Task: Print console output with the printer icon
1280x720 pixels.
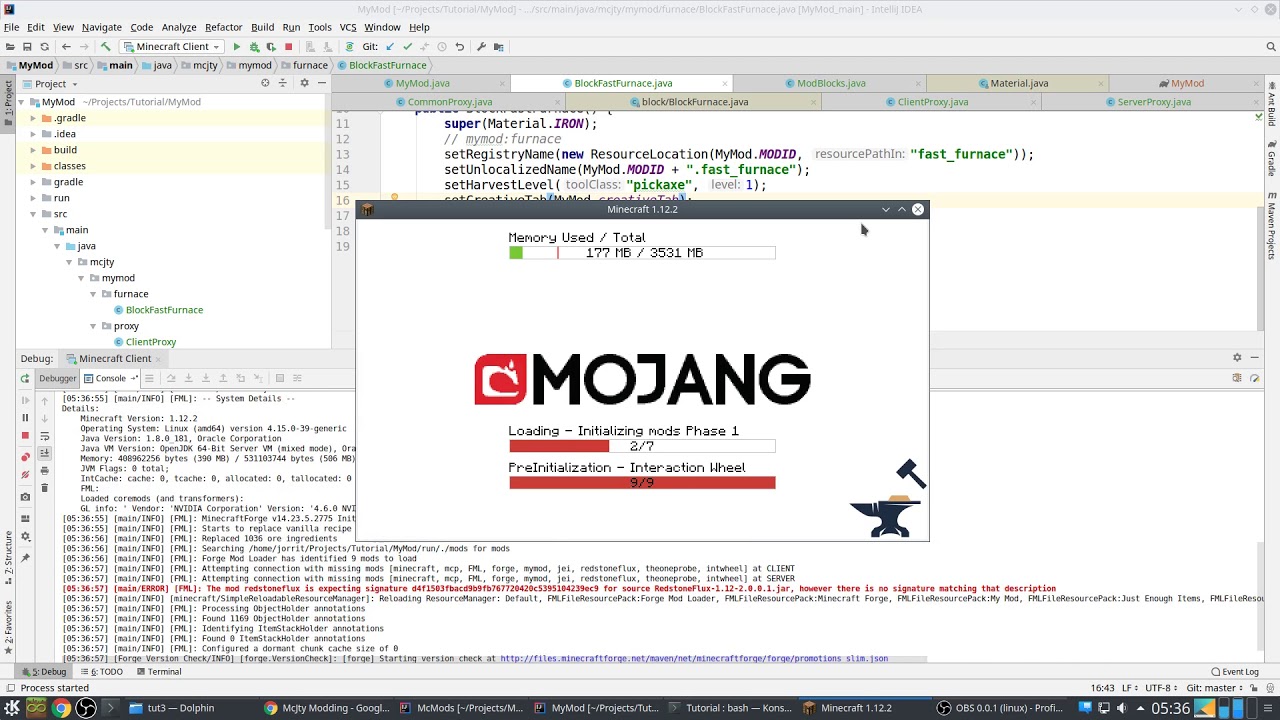Action: [x=44, y=471]
